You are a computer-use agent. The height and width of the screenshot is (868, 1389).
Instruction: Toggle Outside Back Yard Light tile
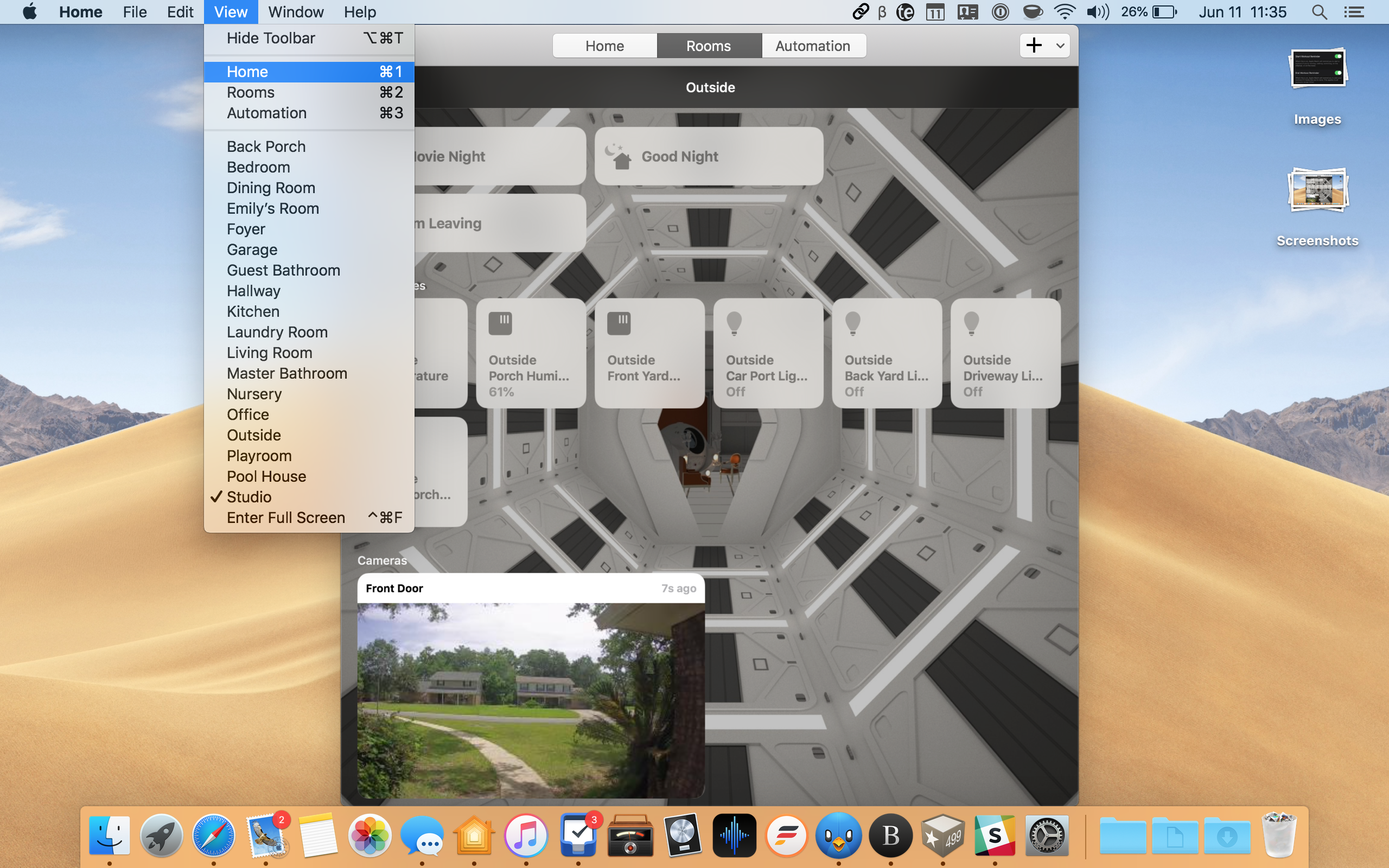point(886,353)
